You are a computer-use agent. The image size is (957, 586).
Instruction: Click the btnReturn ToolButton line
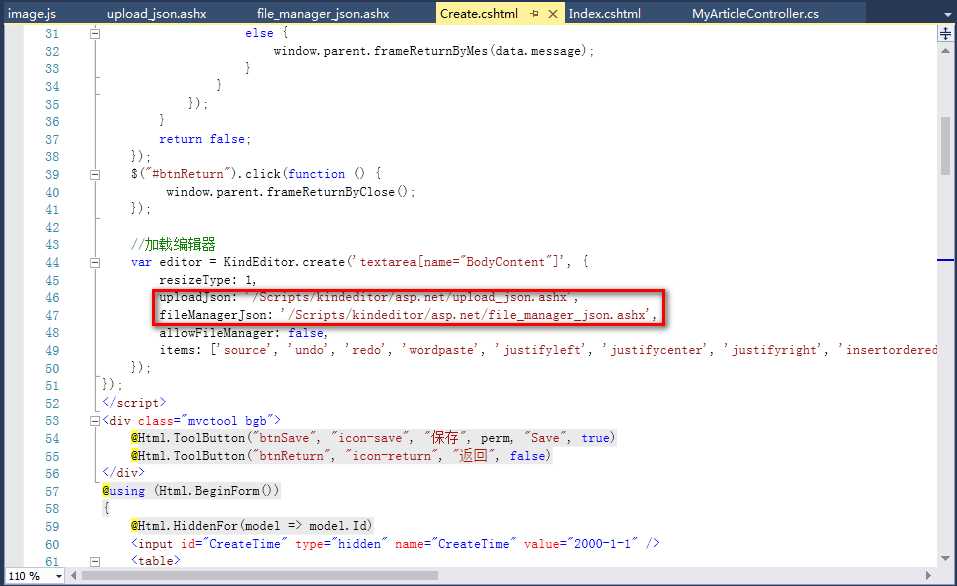(x=341, y=455)
